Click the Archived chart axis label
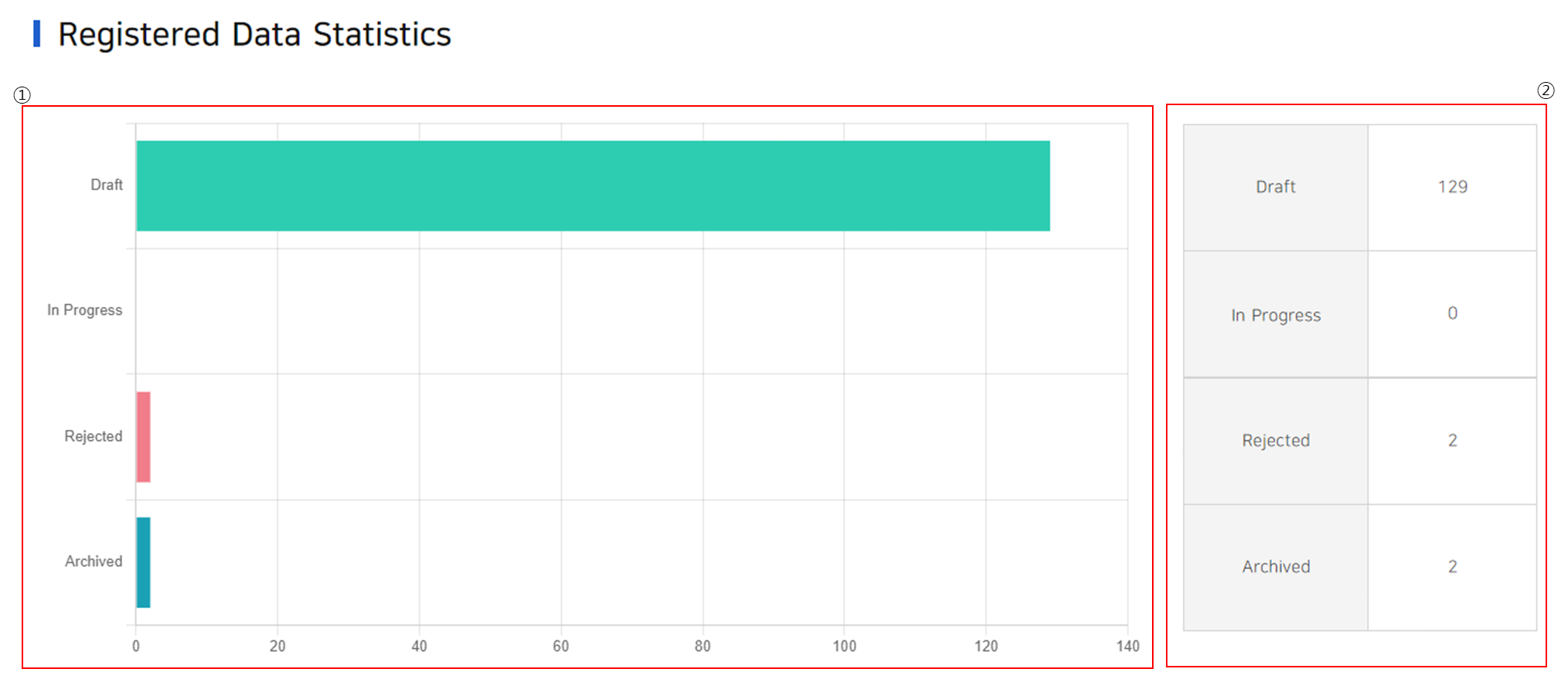 pos(93,561)
